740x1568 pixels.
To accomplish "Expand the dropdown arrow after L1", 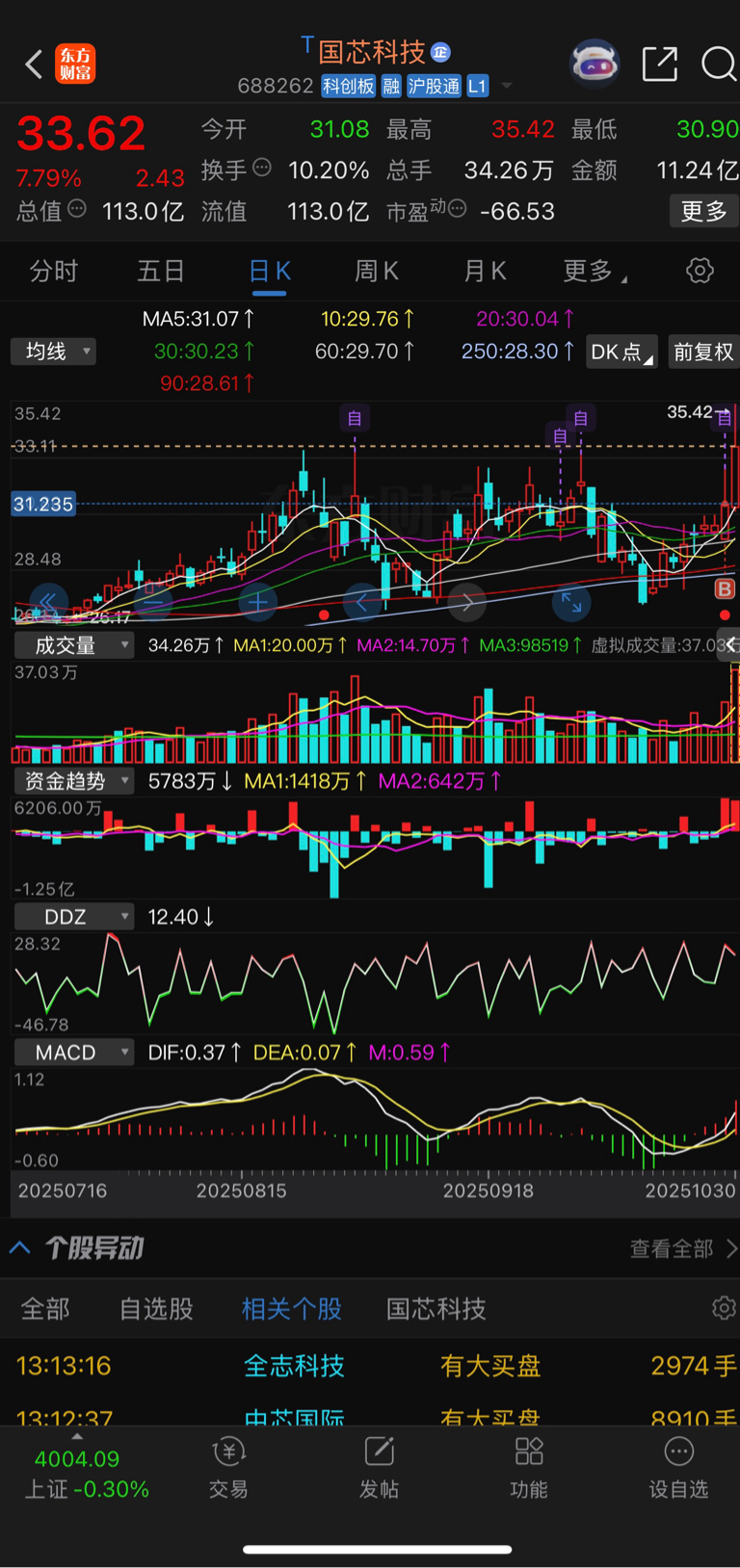I will pyautogui.click(x=507, y=87).
